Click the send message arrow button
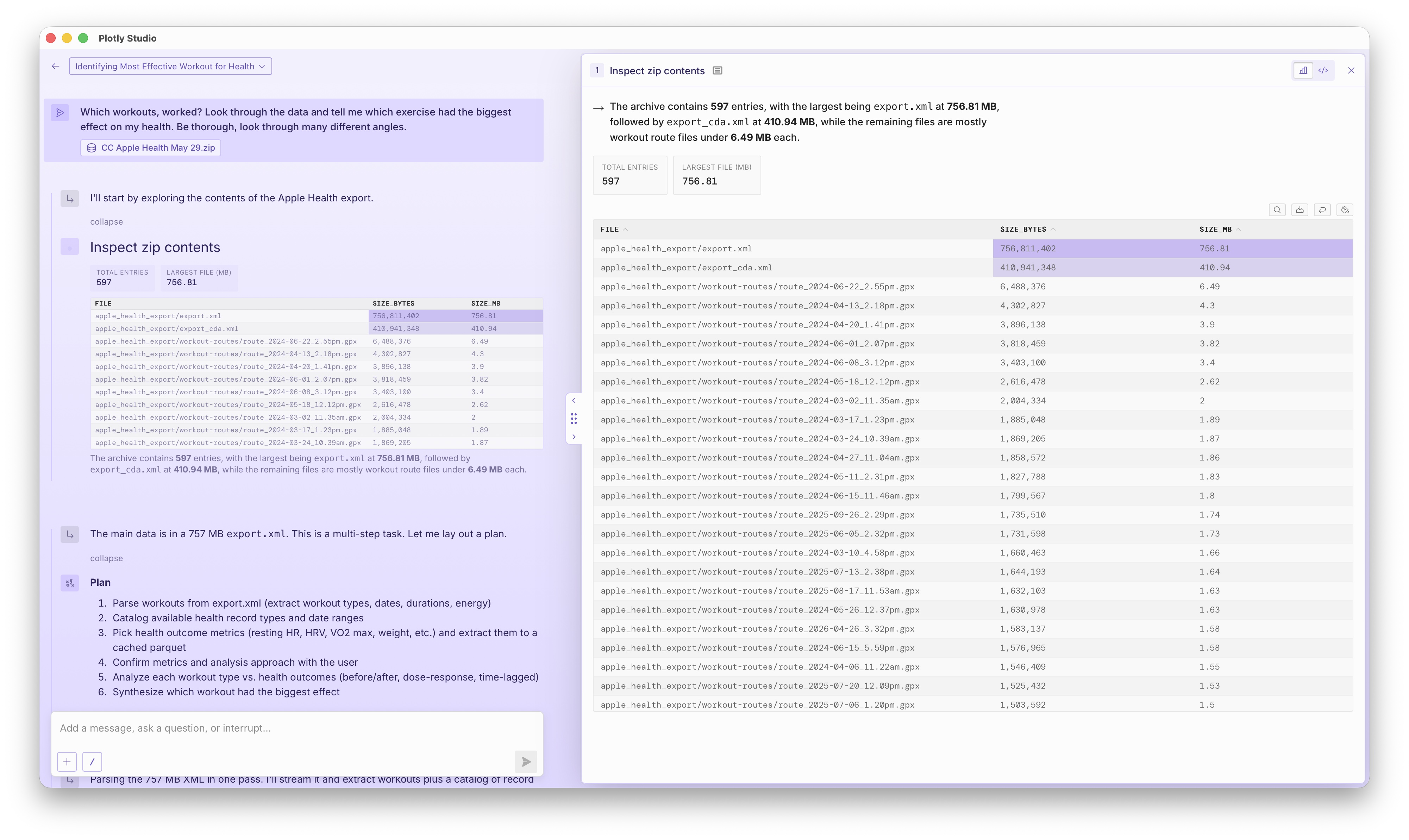 click(x=526, y=762)
